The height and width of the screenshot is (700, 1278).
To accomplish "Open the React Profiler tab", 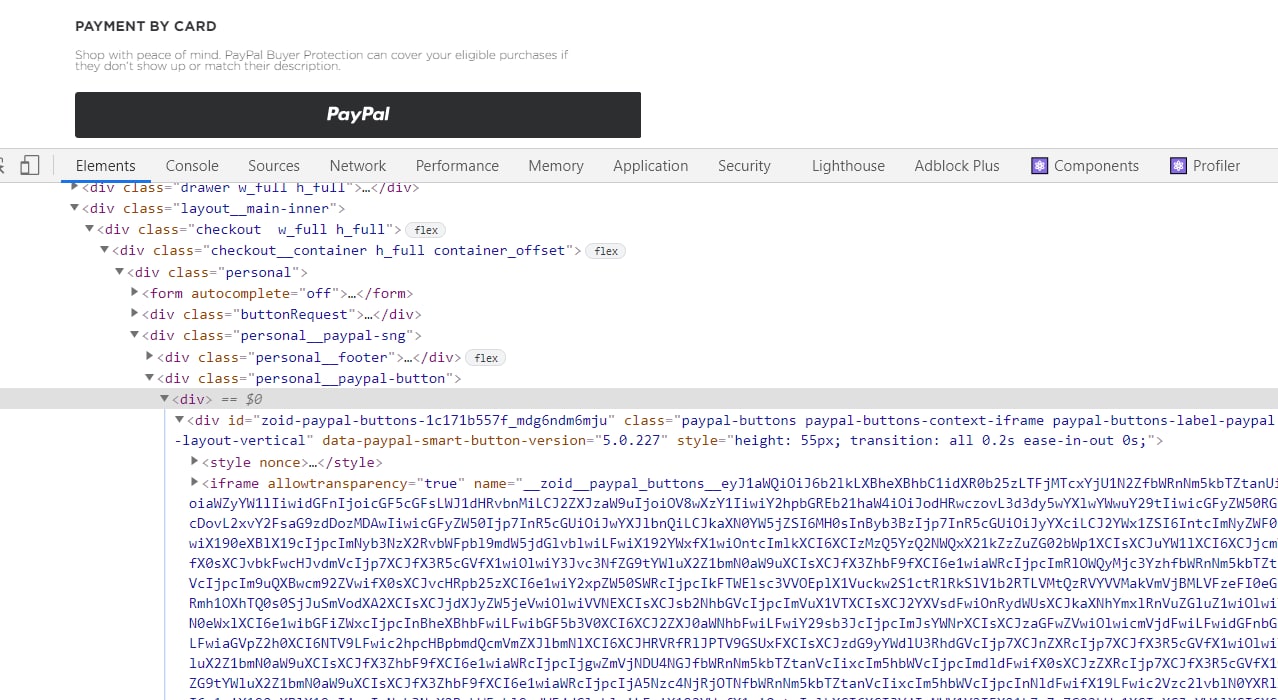I will pyautogui.click(x=1206, y=166).
